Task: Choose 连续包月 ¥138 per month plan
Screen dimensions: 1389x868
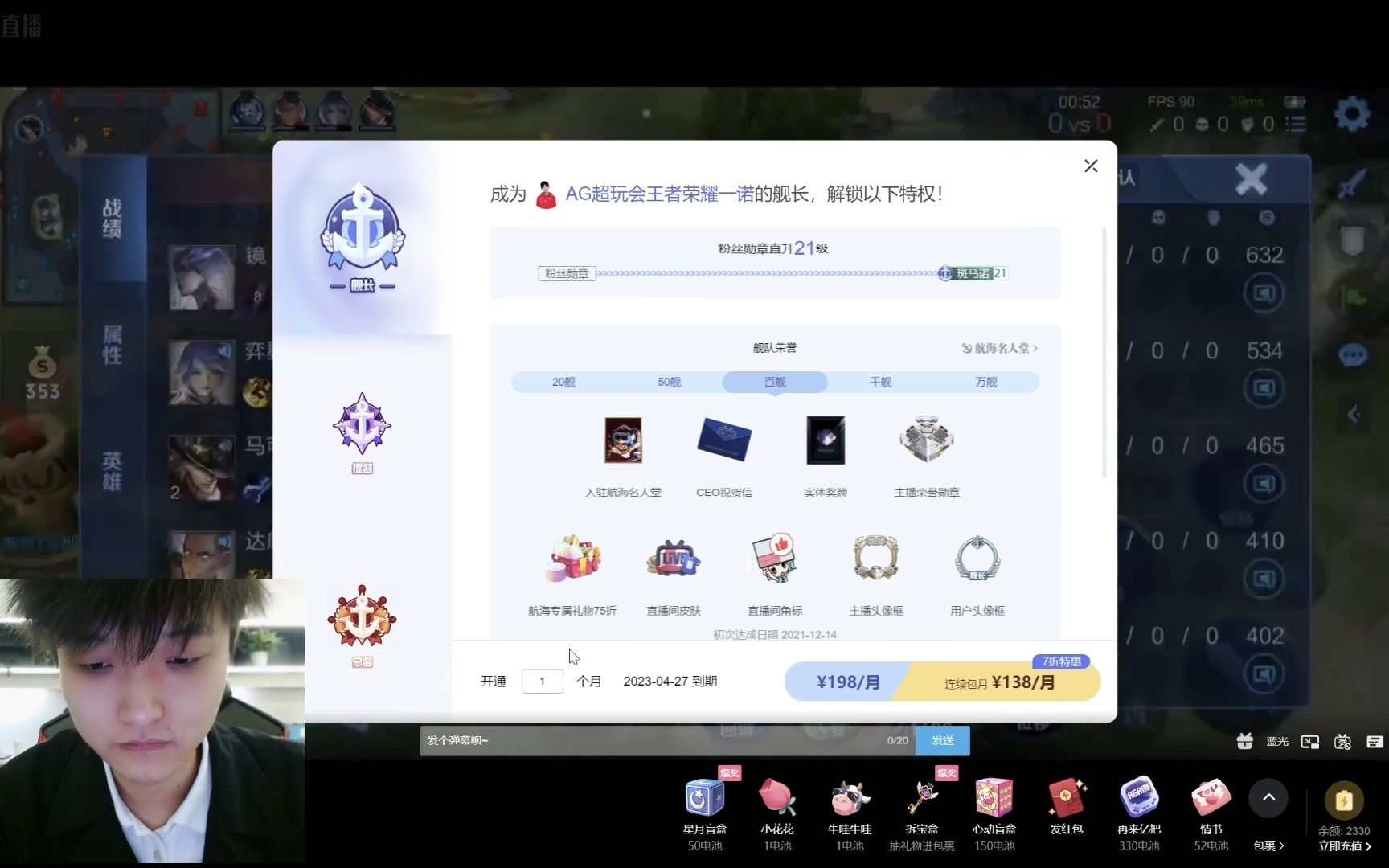Action: [1001, 682]
